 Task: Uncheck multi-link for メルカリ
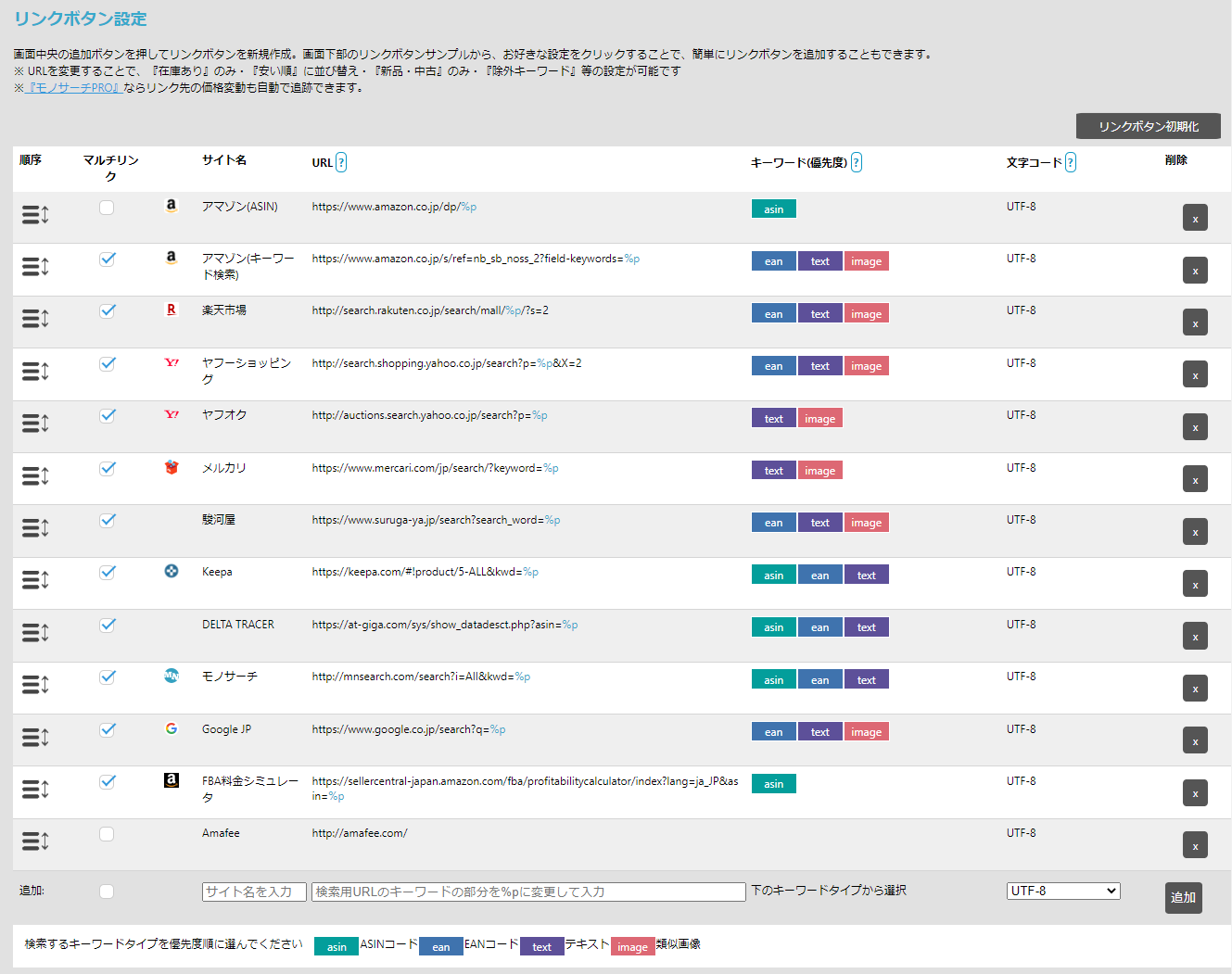107,469
